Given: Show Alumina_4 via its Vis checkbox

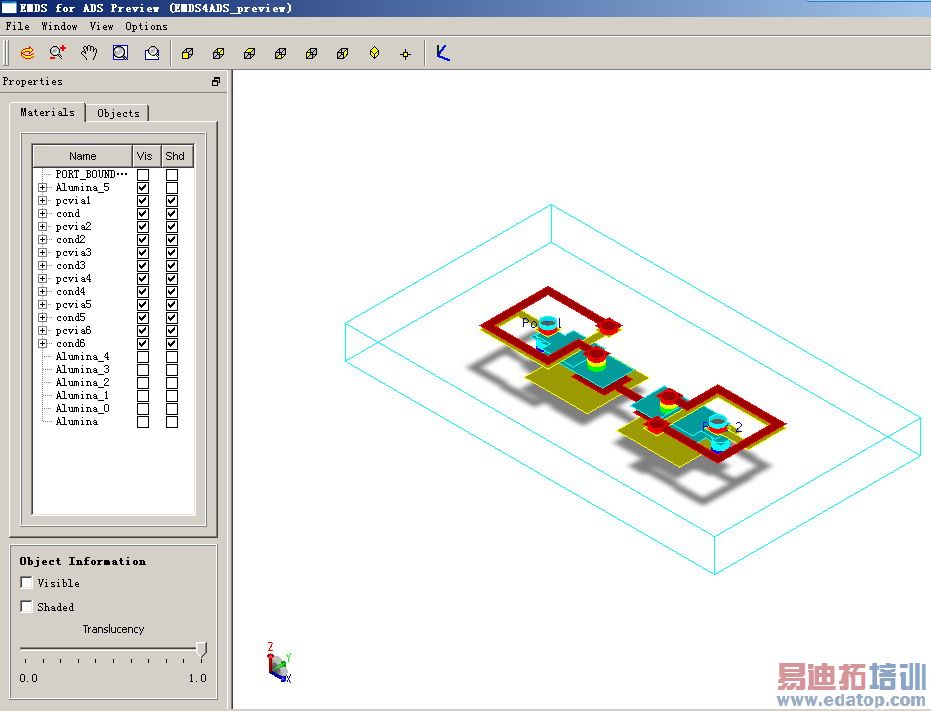Looking at the screenshot, I should click(143, 357).
